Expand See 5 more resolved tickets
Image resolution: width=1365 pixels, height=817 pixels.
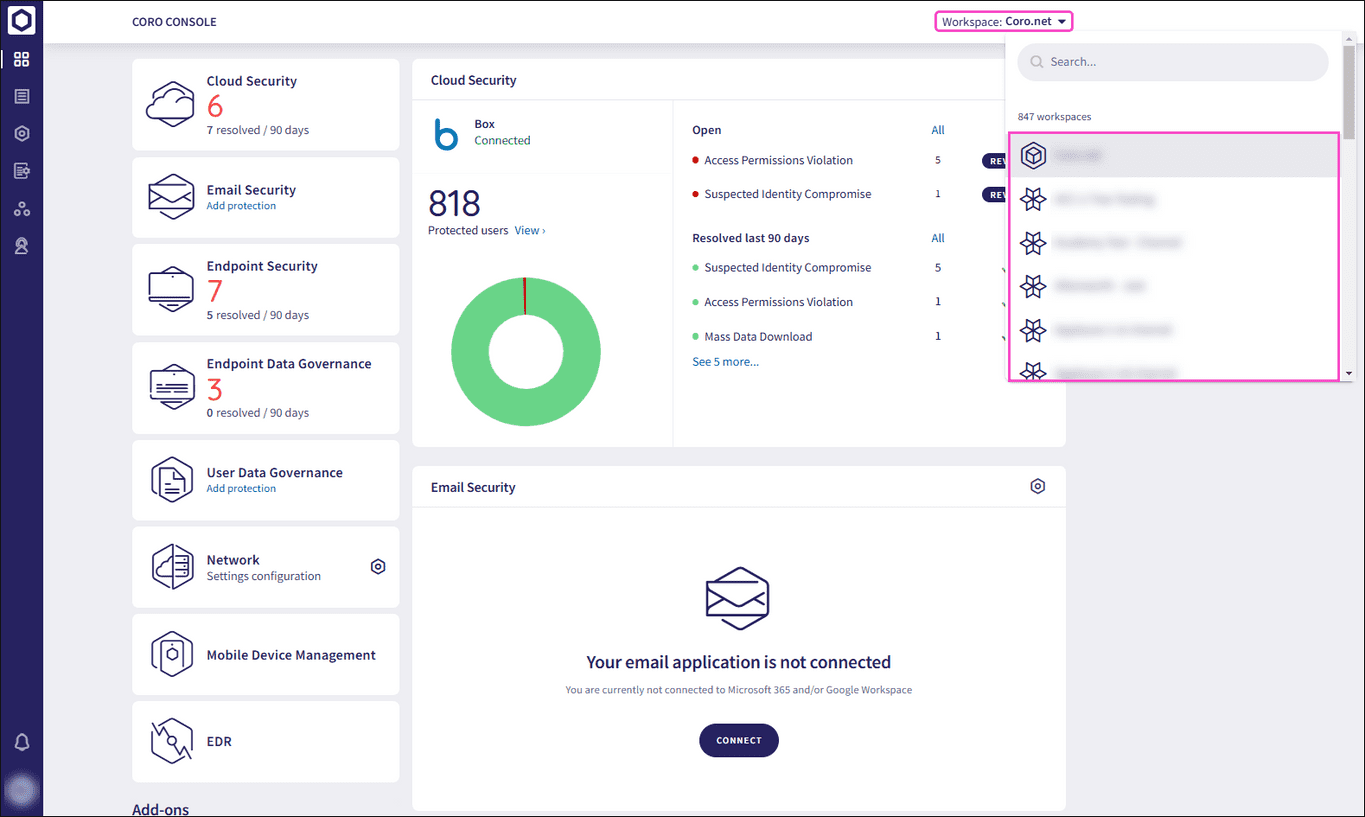(725, 362)
